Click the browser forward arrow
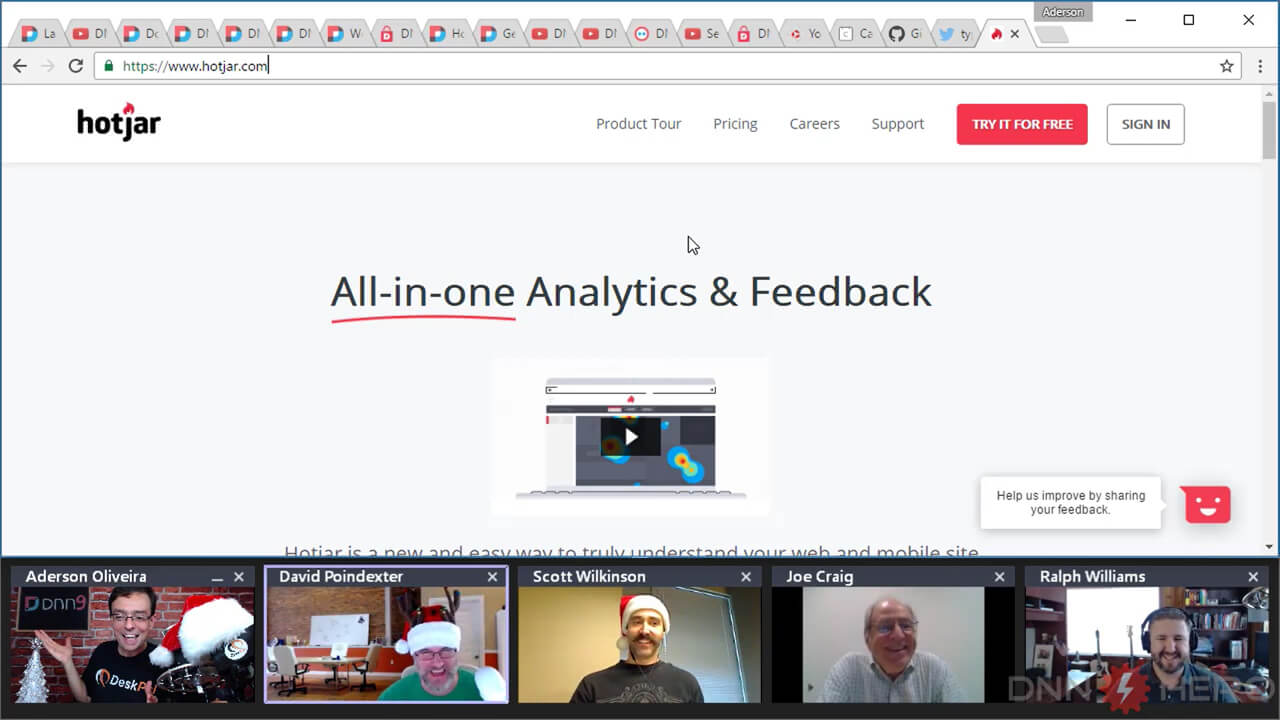Image resolution: width=1280 pixels, height=720 pixels. tap(47, 66)
